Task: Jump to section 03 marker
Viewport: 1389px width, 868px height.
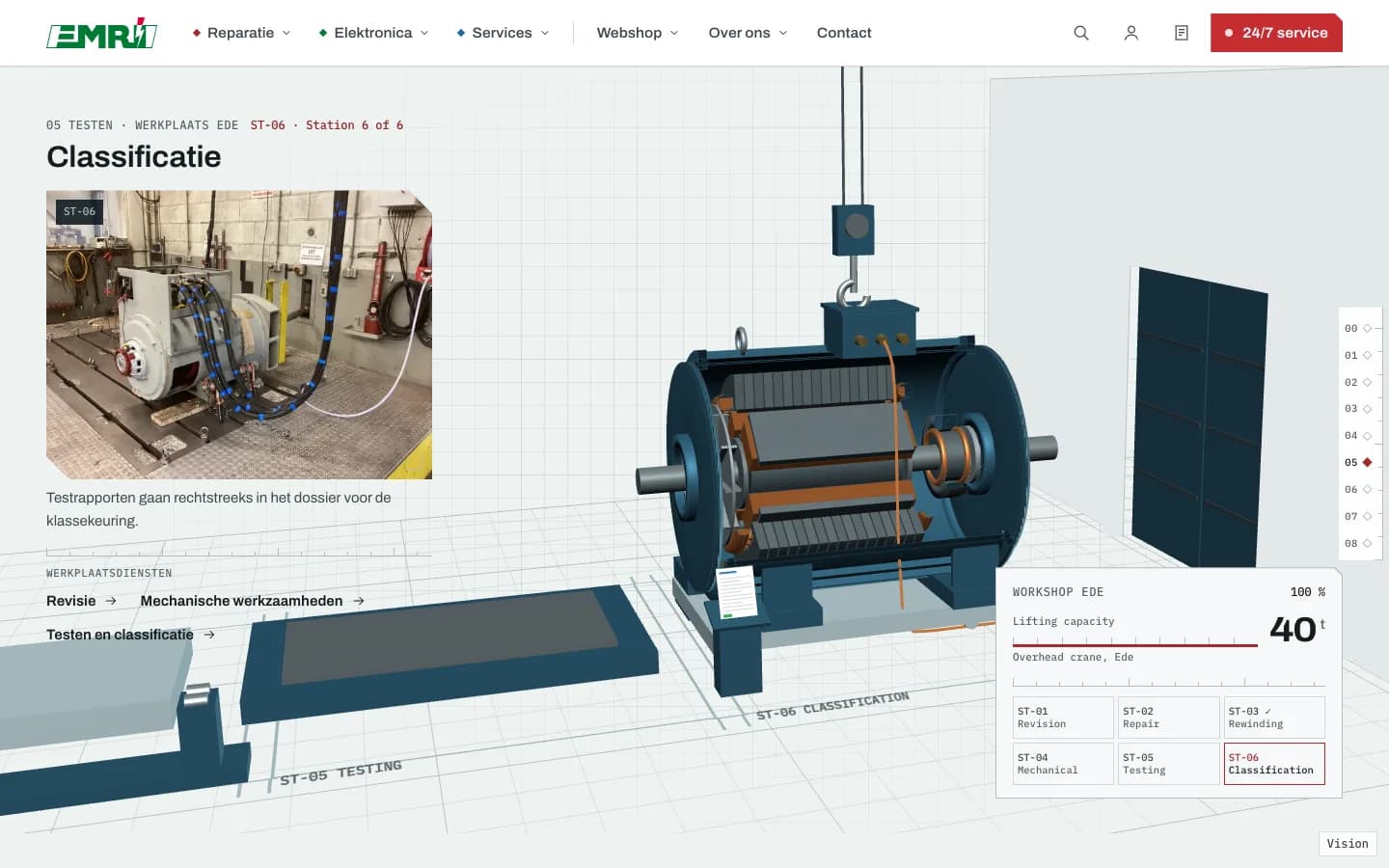Action: pos(1358,409)
